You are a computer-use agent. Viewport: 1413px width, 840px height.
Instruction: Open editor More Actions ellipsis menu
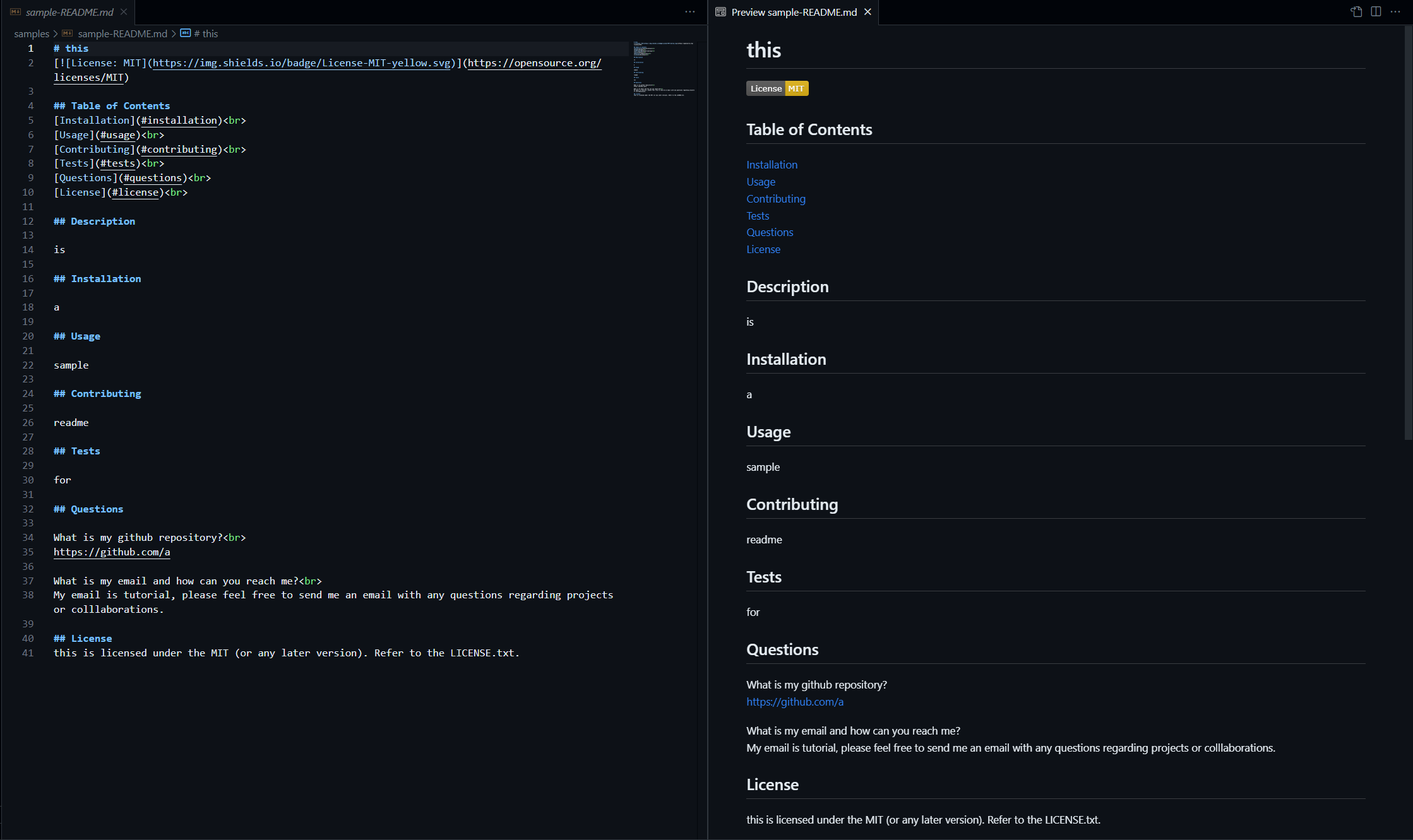(x=690, y=12)
